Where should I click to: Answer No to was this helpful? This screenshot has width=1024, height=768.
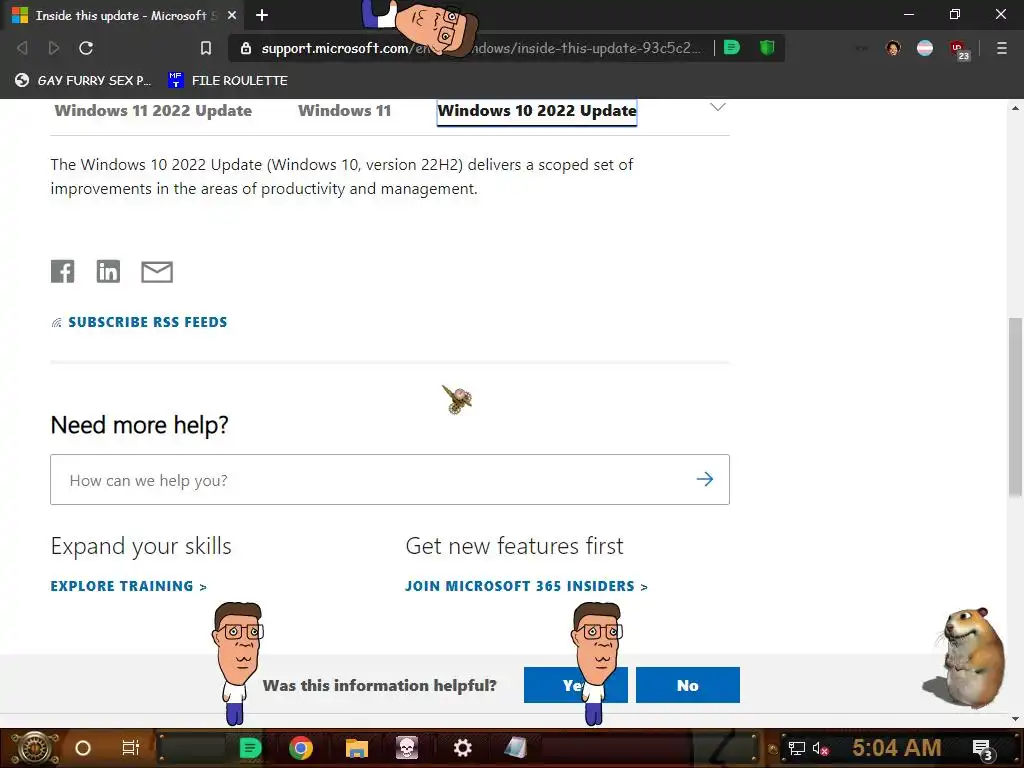pos(688,685)
